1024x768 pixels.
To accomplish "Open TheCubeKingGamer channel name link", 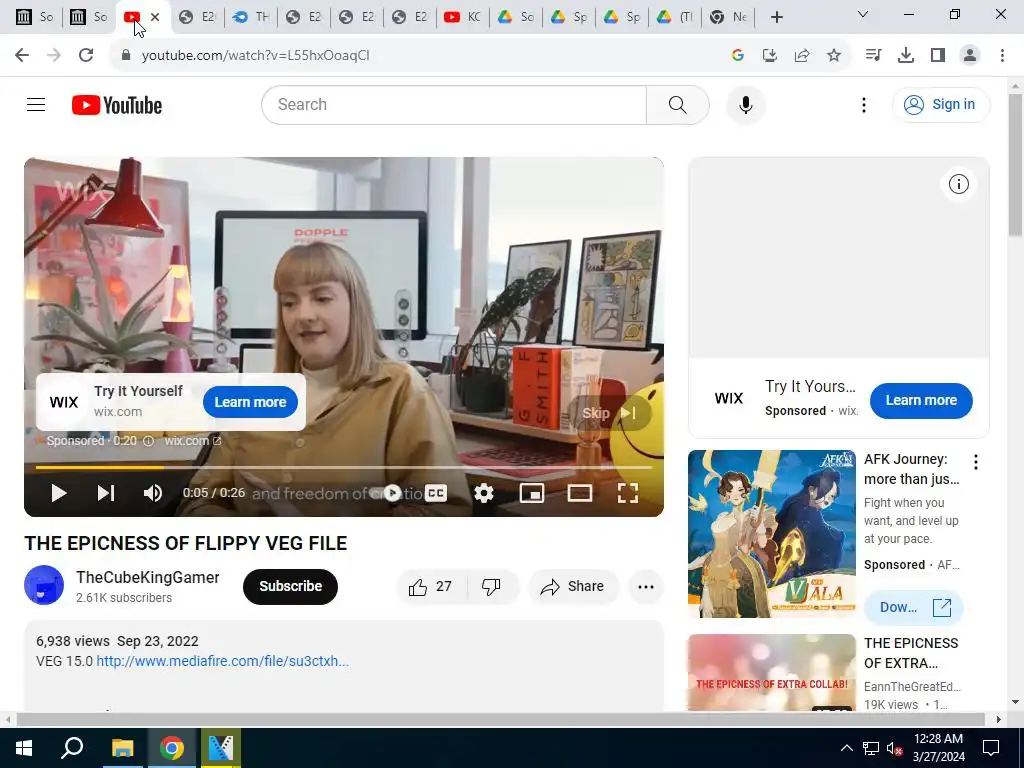I will 148,577.
